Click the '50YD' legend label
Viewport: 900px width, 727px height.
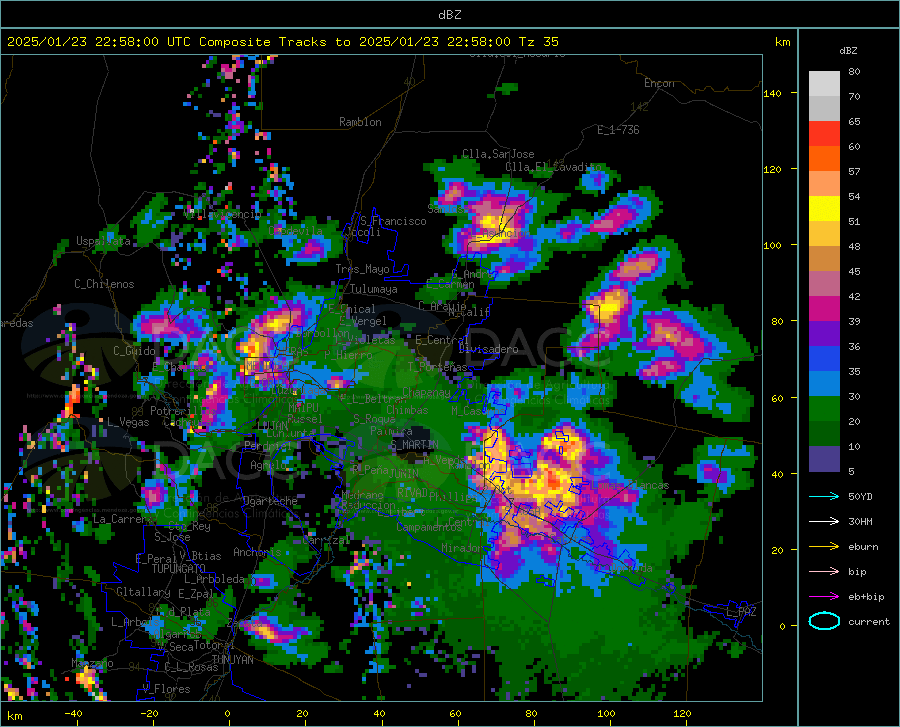click(x=860, y=496)
